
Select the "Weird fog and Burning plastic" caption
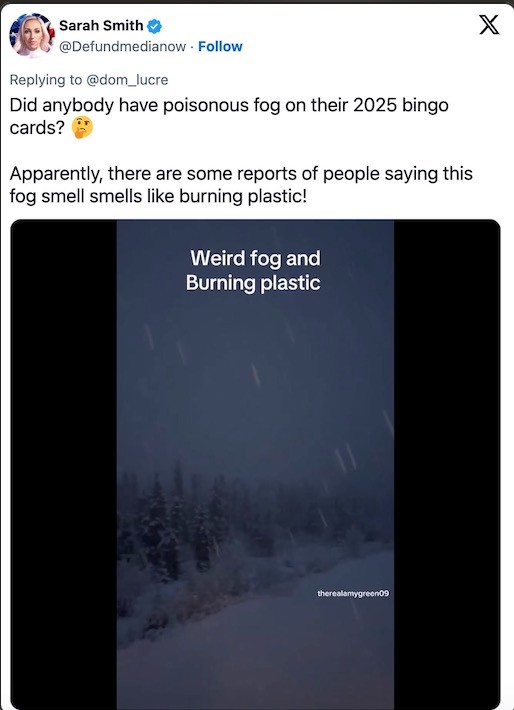(254, 270)
